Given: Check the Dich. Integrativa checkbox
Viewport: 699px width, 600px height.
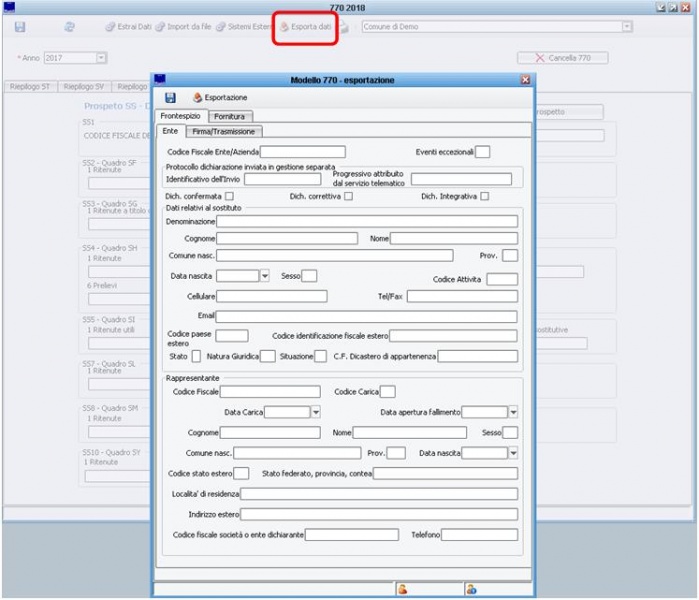Looking at the screenshot, I should (485, 196).
